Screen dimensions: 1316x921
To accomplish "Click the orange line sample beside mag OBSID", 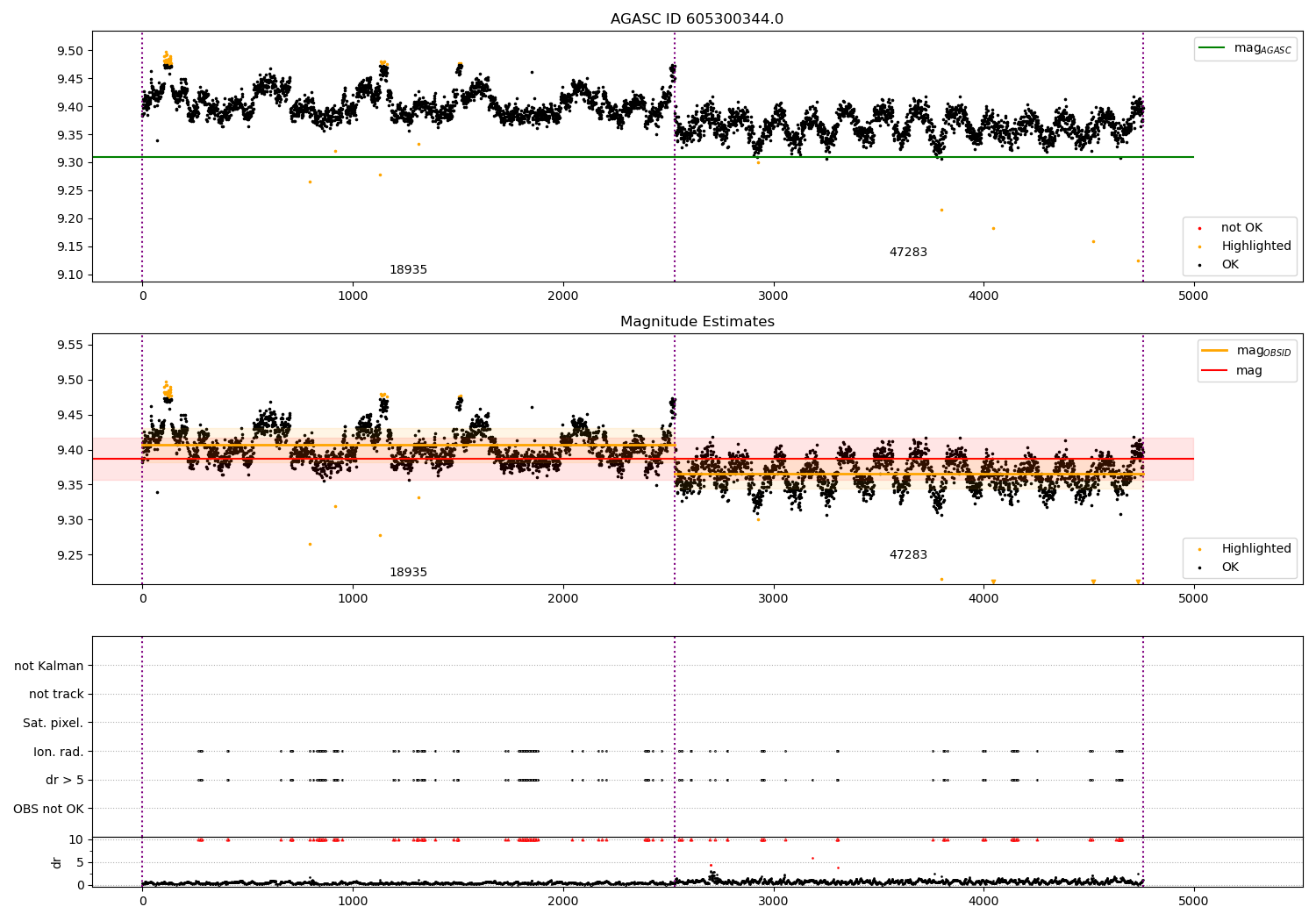I will point(1214,350).
